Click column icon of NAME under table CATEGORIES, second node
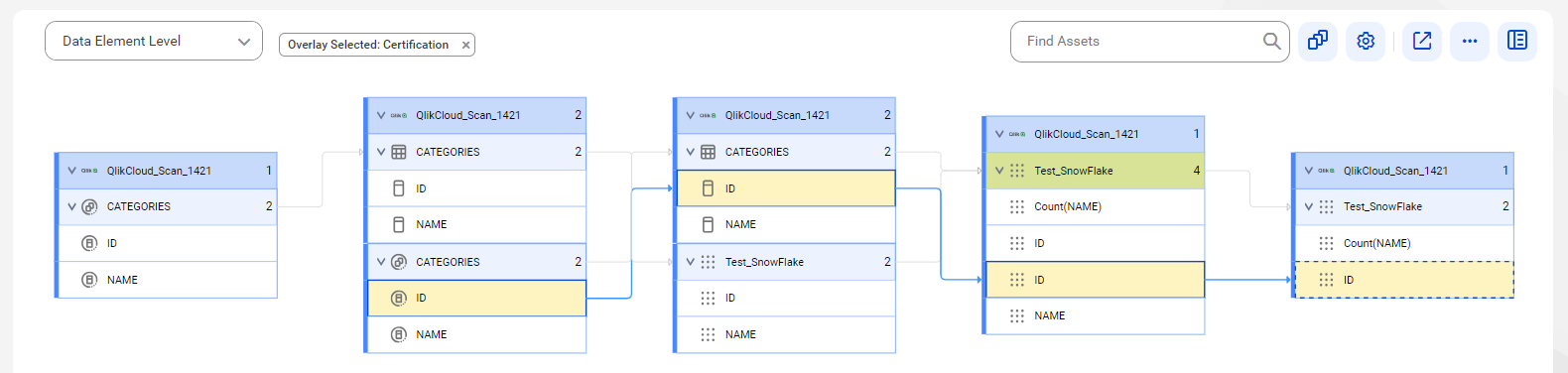Image resolution: width=1568 pixels, height=373 pixels. tap(399, 224)
